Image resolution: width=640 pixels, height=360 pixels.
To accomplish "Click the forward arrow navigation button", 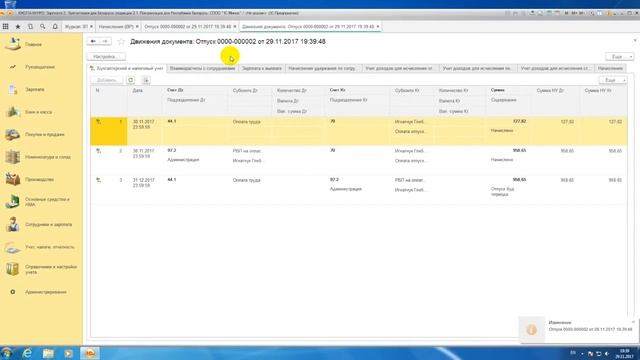I will tap(105, 41).
